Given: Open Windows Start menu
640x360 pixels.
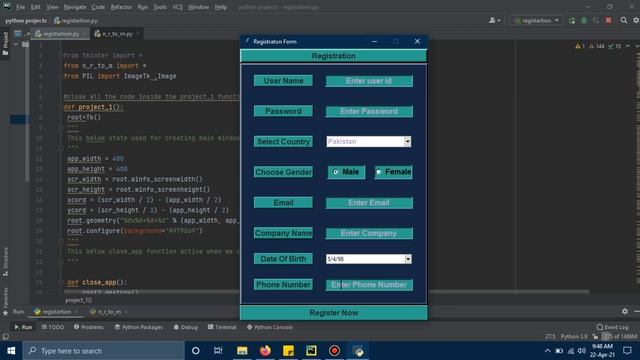Looking at the screenshot, I should (11, 351).
